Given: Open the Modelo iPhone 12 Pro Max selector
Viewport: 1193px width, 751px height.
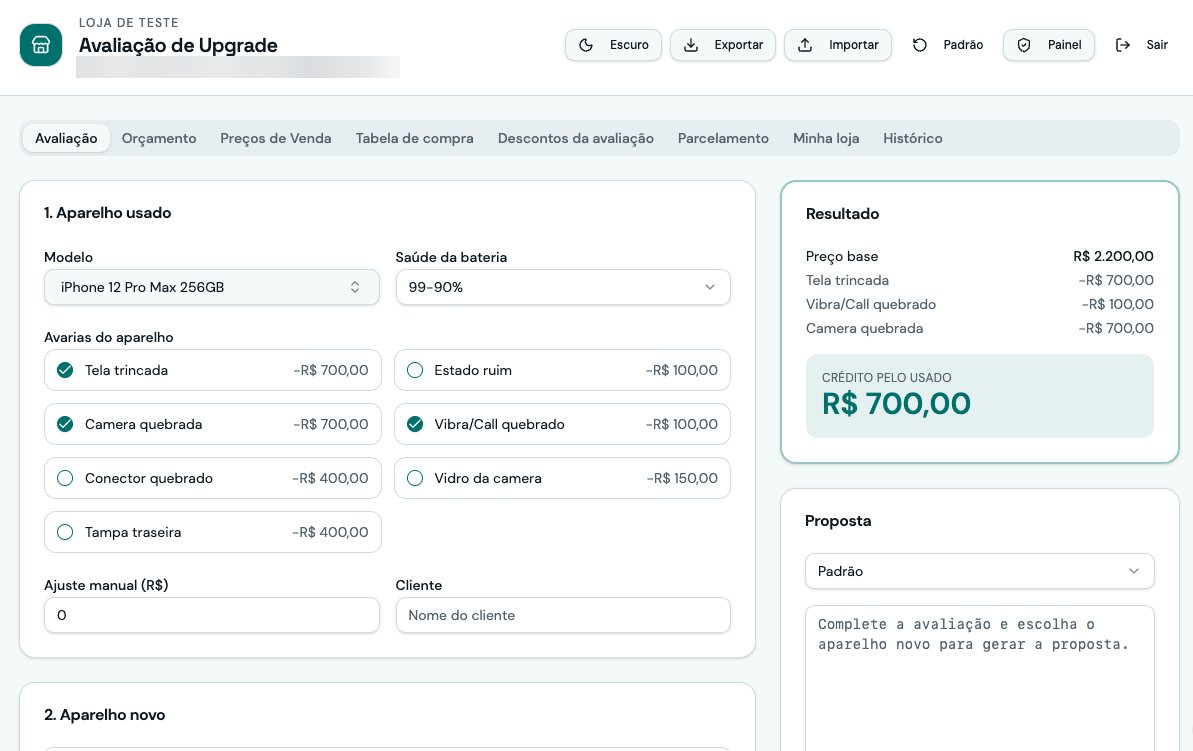Looking at the screenshot, I should [x=212, y=288].
